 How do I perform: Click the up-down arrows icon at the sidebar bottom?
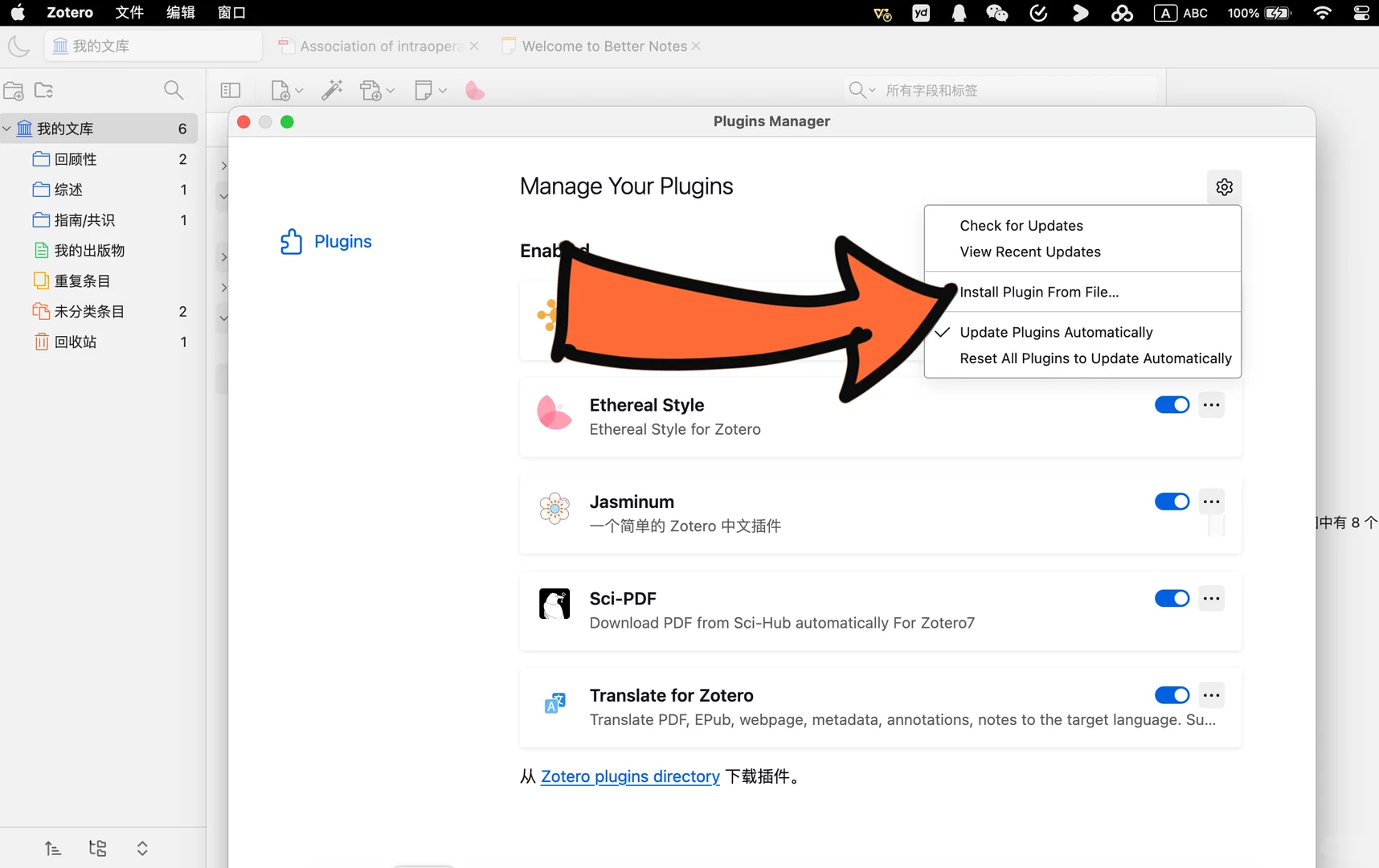142,849
